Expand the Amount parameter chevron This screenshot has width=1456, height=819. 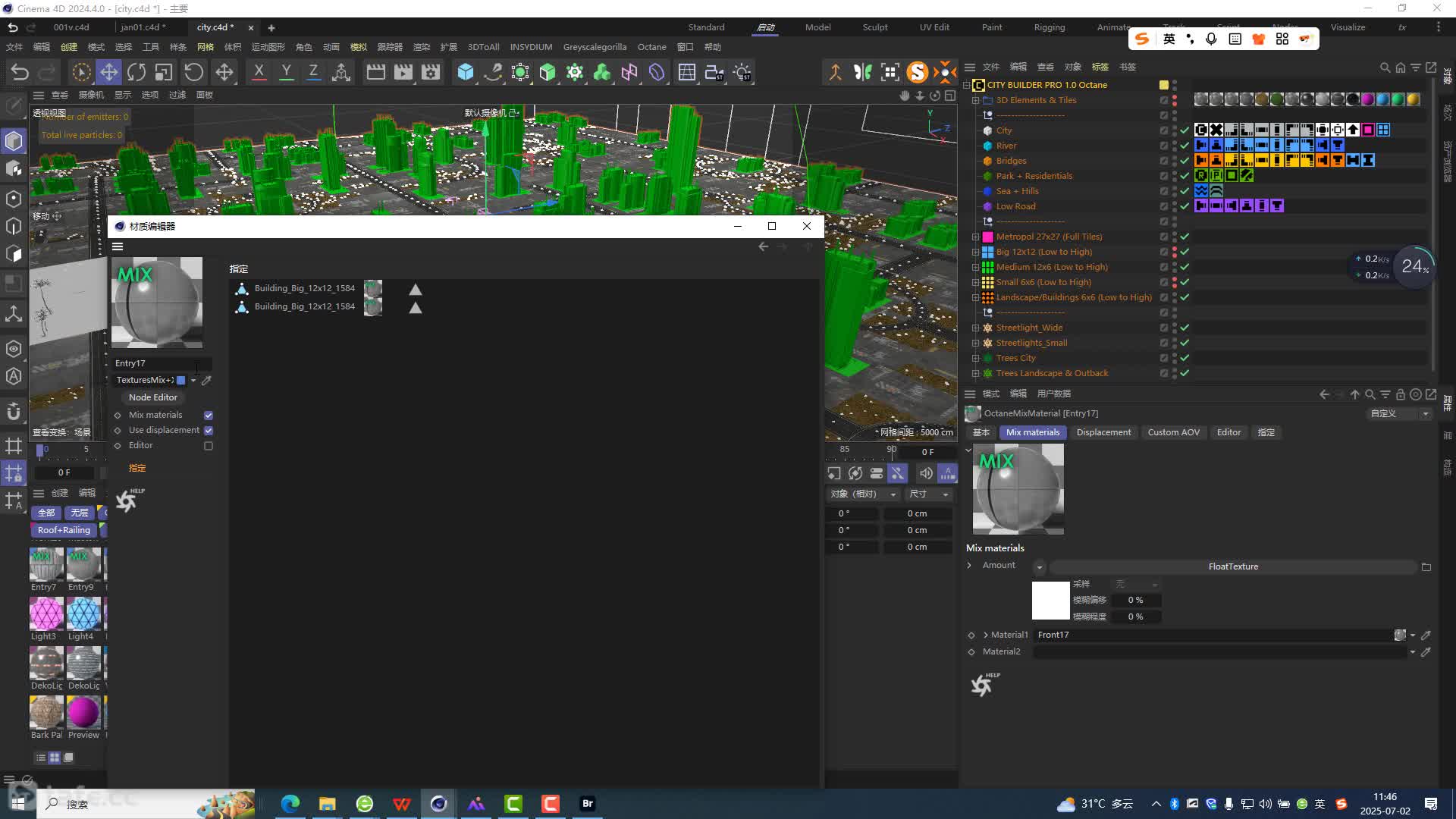click(969, 566)
